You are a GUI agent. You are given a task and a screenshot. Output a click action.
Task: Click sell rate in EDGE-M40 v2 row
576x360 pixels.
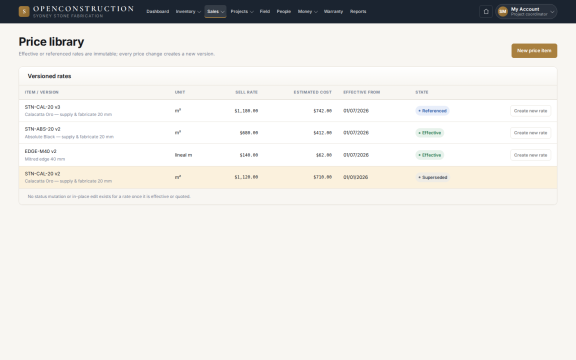point(249,155)
